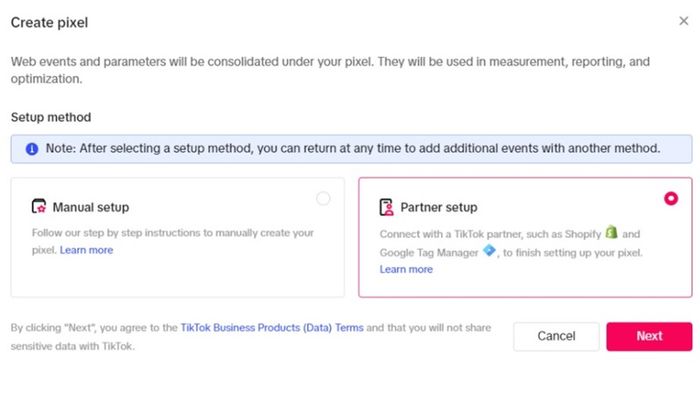
Task: Click the Manual setup calendar-star icon
Action: 39,207
